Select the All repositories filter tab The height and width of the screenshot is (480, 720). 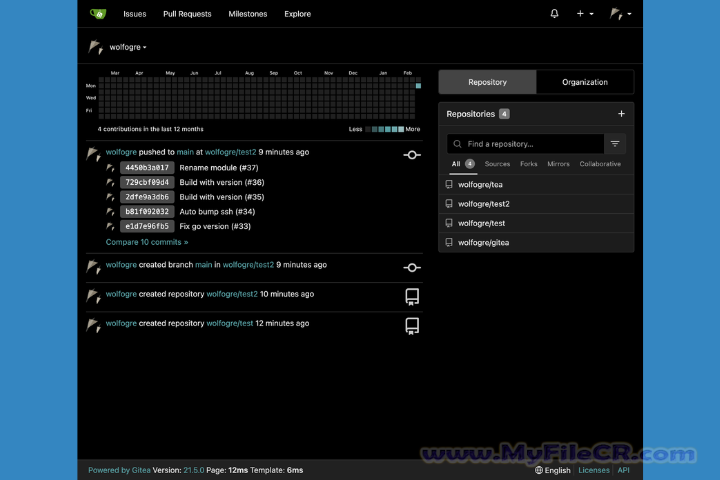click(x=463, y=164)
